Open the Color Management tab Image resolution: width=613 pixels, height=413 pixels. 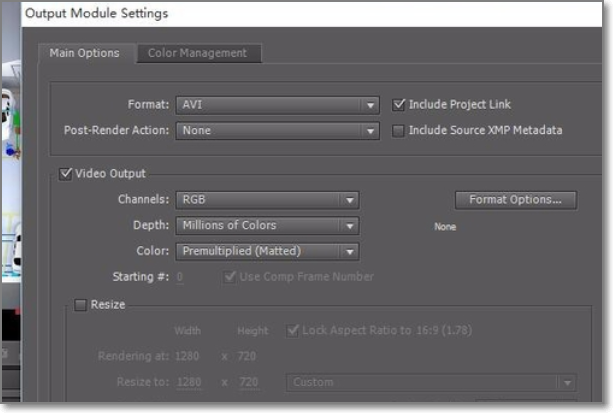197,53
